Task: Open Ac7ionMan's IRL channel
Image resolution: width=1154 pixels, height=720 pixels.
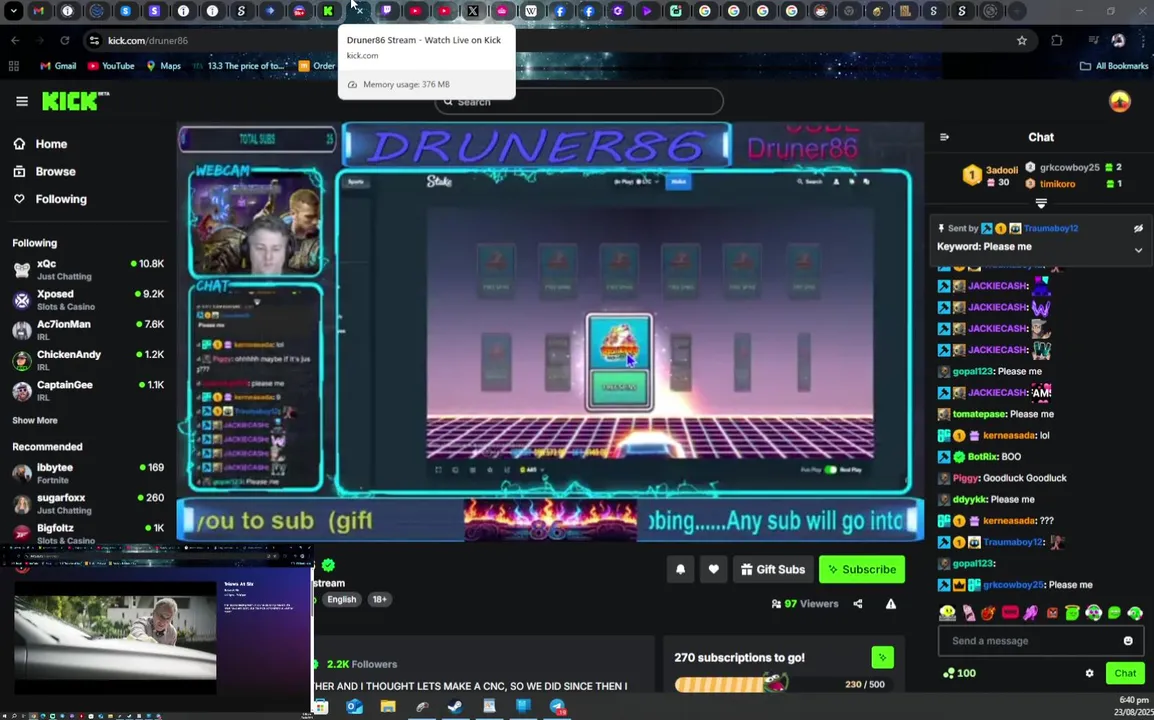Action: (88, 330)
